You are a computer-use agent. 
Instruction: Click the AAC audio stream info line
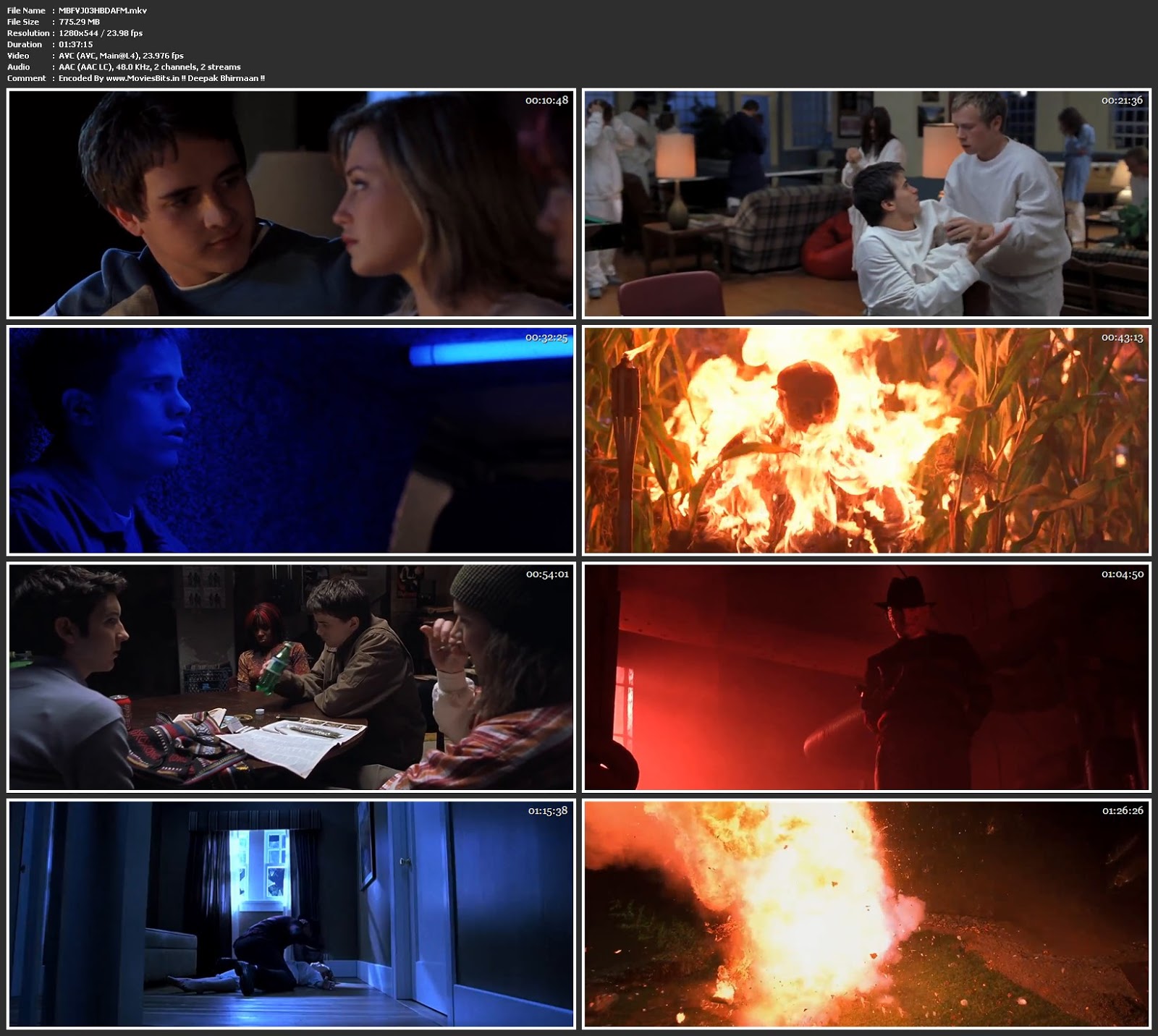pyautogui.click(x=150, y=67)
